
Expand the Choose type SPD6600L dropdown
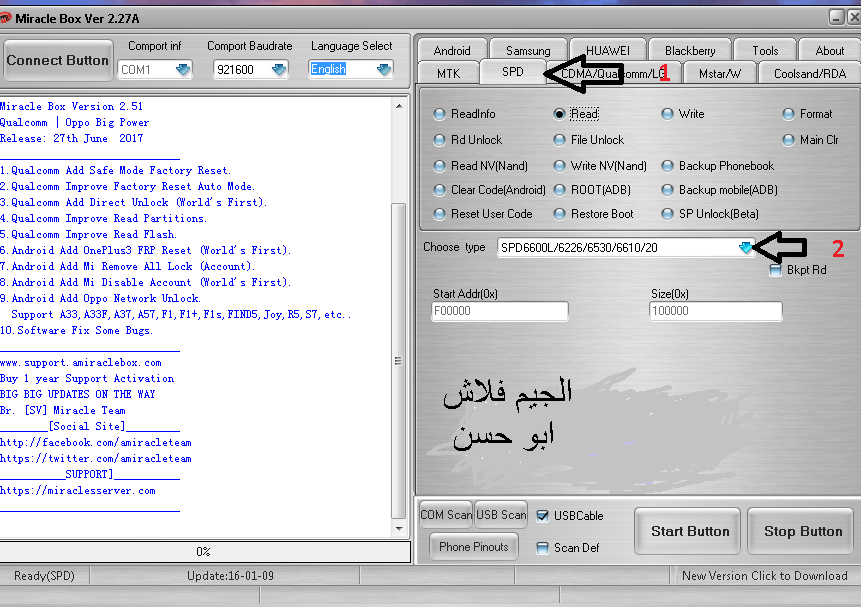click(745, 248)
